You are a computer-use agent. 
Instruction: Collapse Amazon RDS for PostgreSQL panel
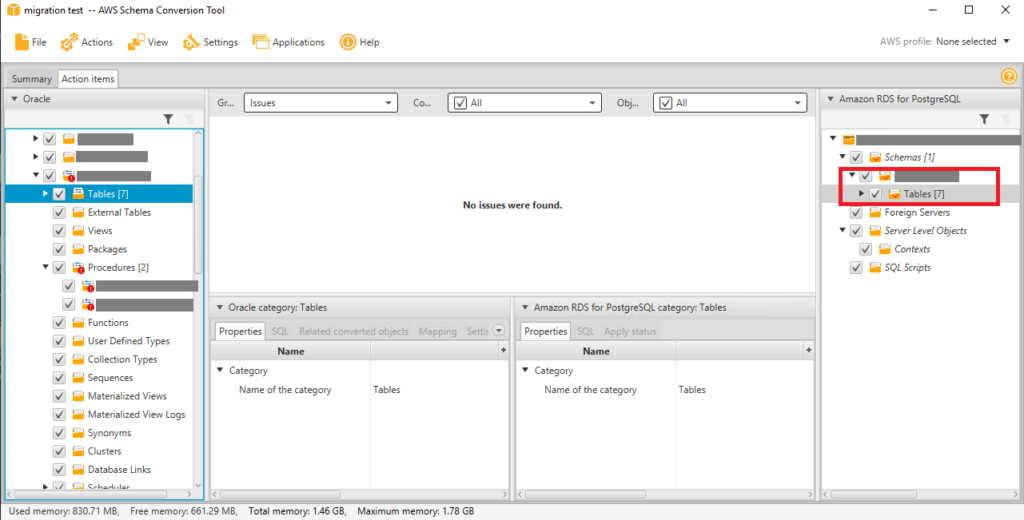[x=831, y=99]
